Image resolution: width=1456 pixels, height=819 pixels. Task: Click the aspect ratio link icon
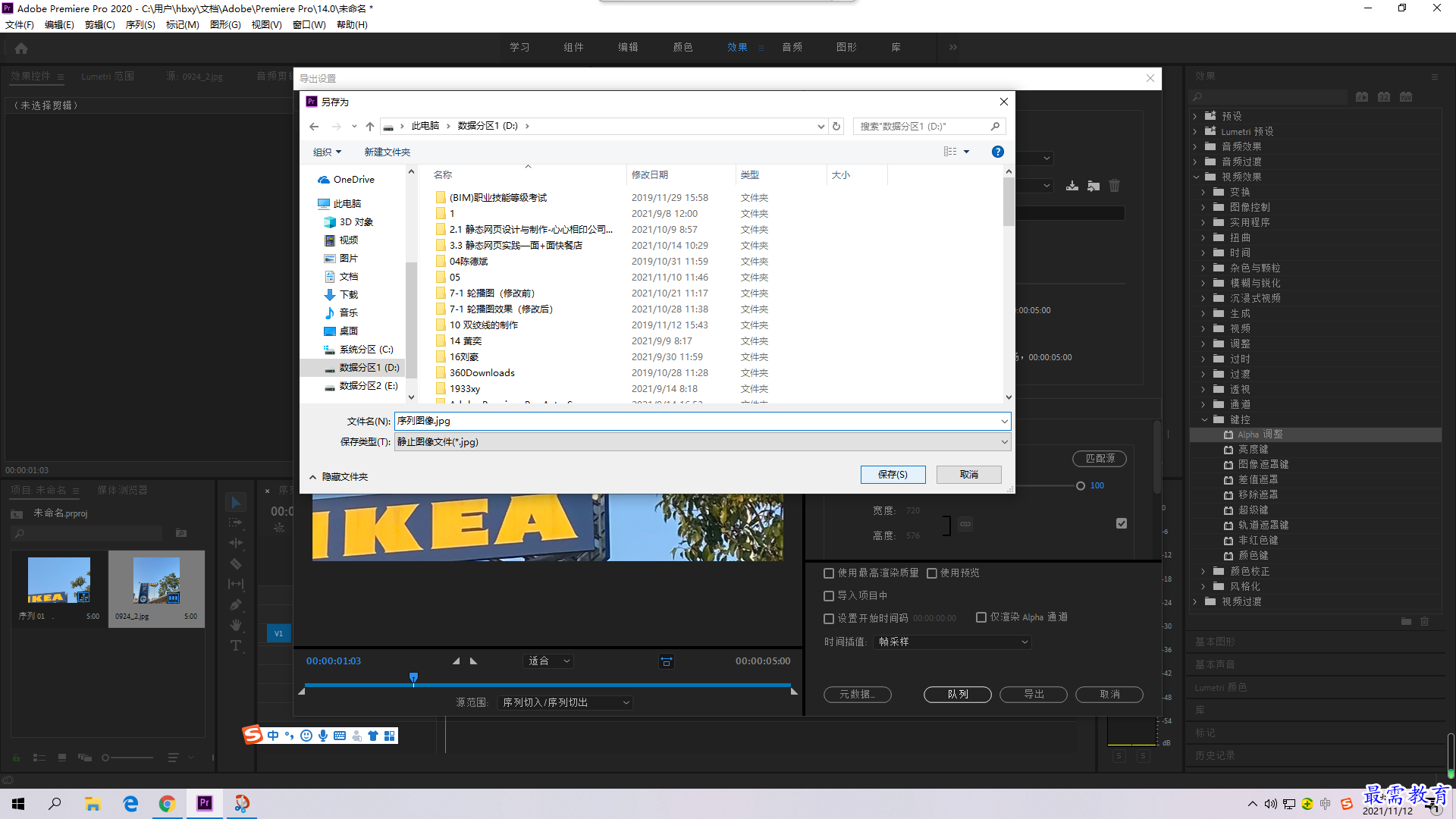(965, 524)
